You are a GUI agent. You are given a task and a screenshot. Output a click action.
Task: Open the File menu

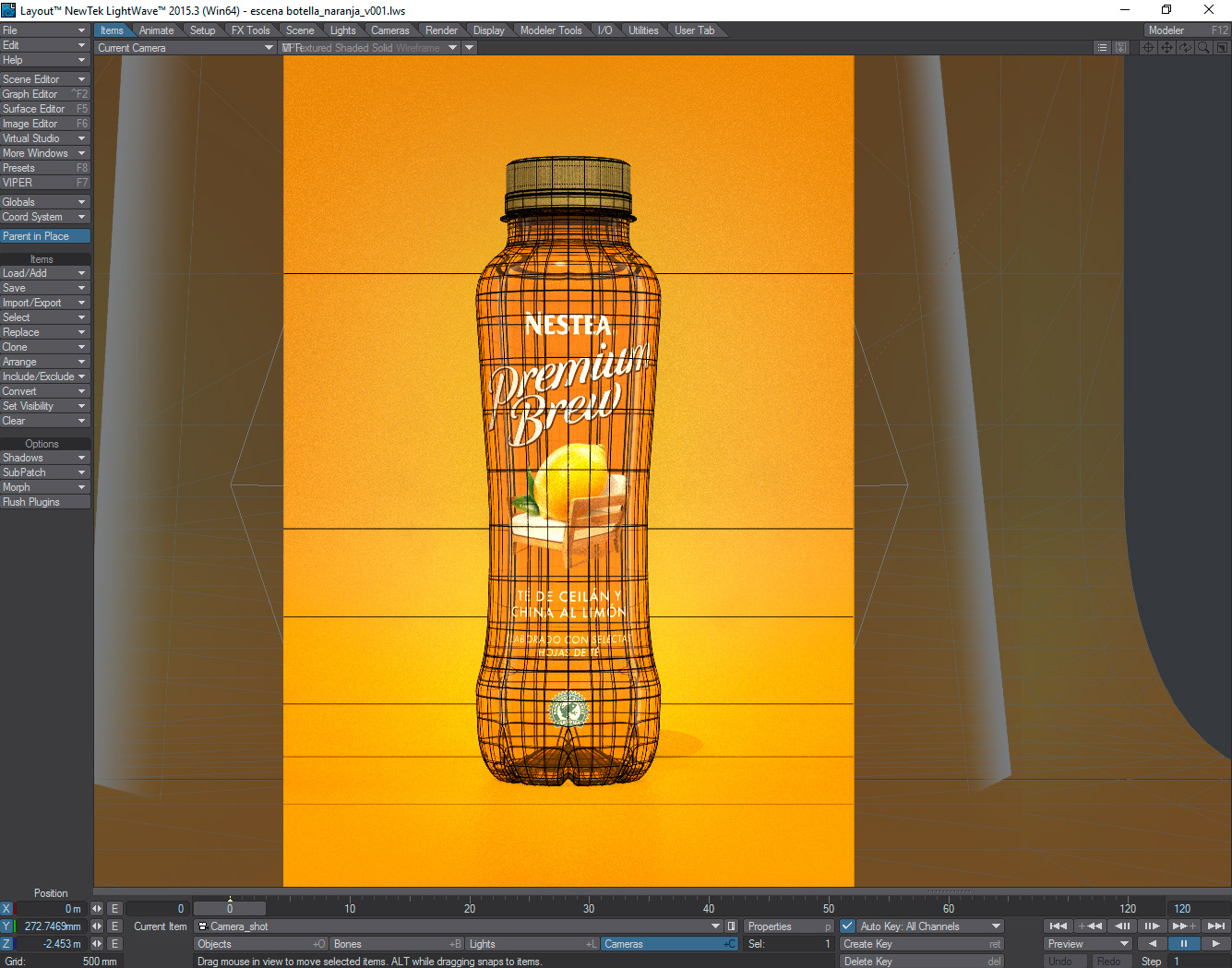click(x=45, y=30)
